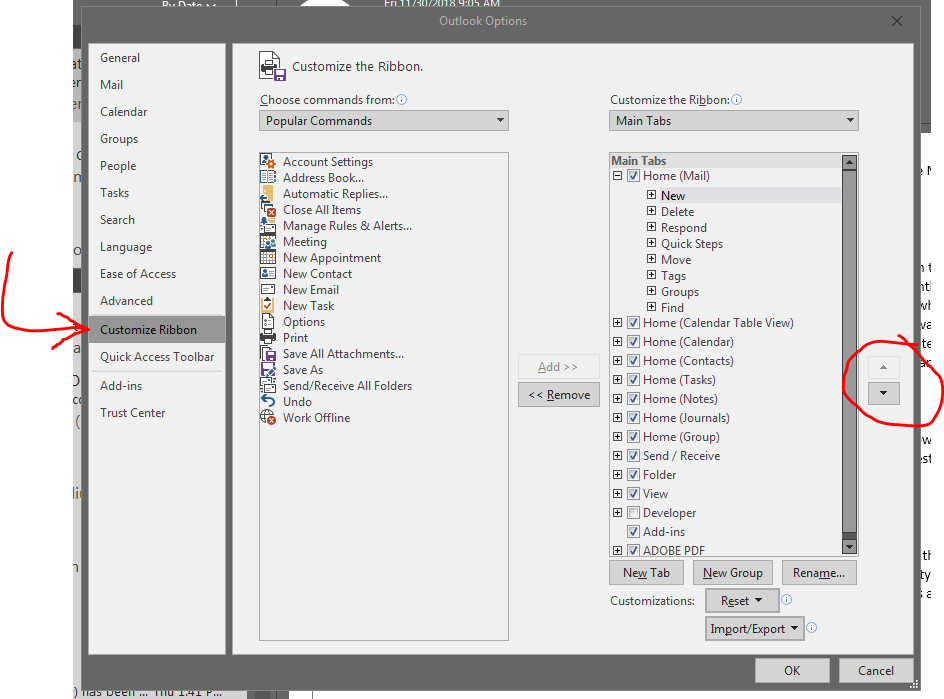944x699 pixels.
Task: Select the Automatic Replies command icon
Action: tap(268, 193)
